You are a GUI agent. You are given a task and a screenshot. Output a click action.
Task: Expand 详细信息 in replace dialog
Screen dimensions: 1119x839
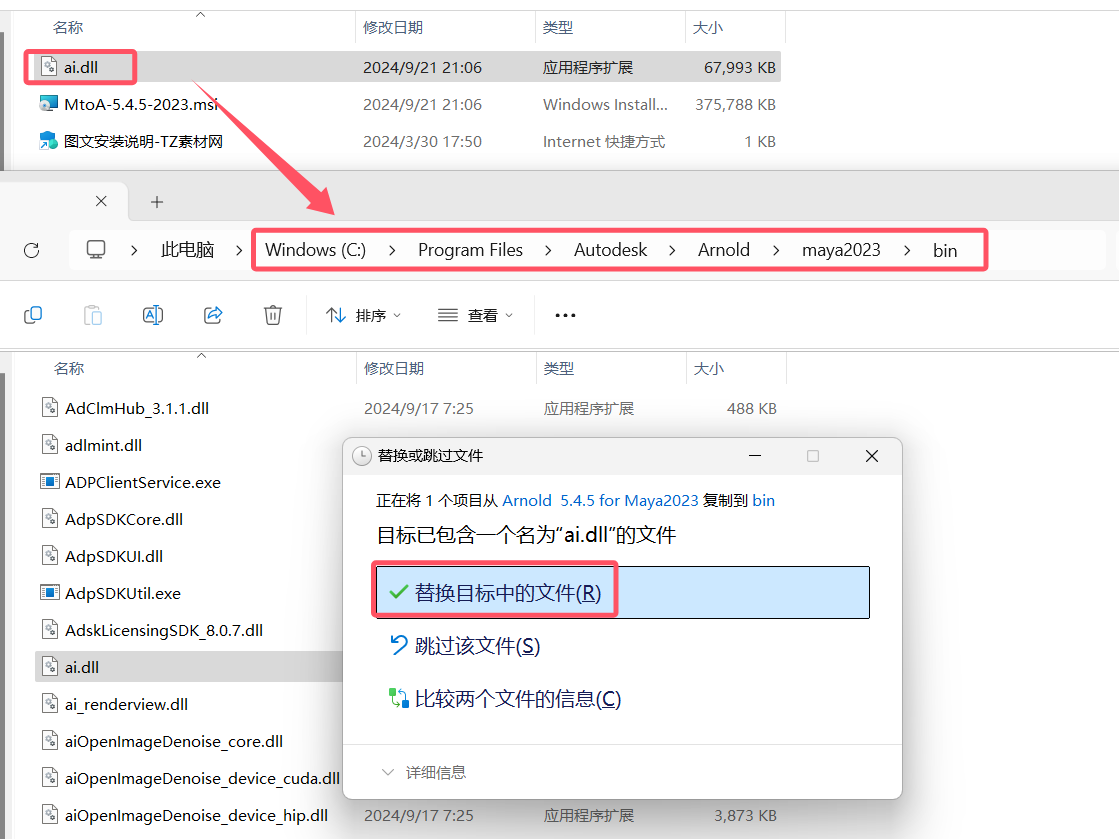tap(424, 773)
